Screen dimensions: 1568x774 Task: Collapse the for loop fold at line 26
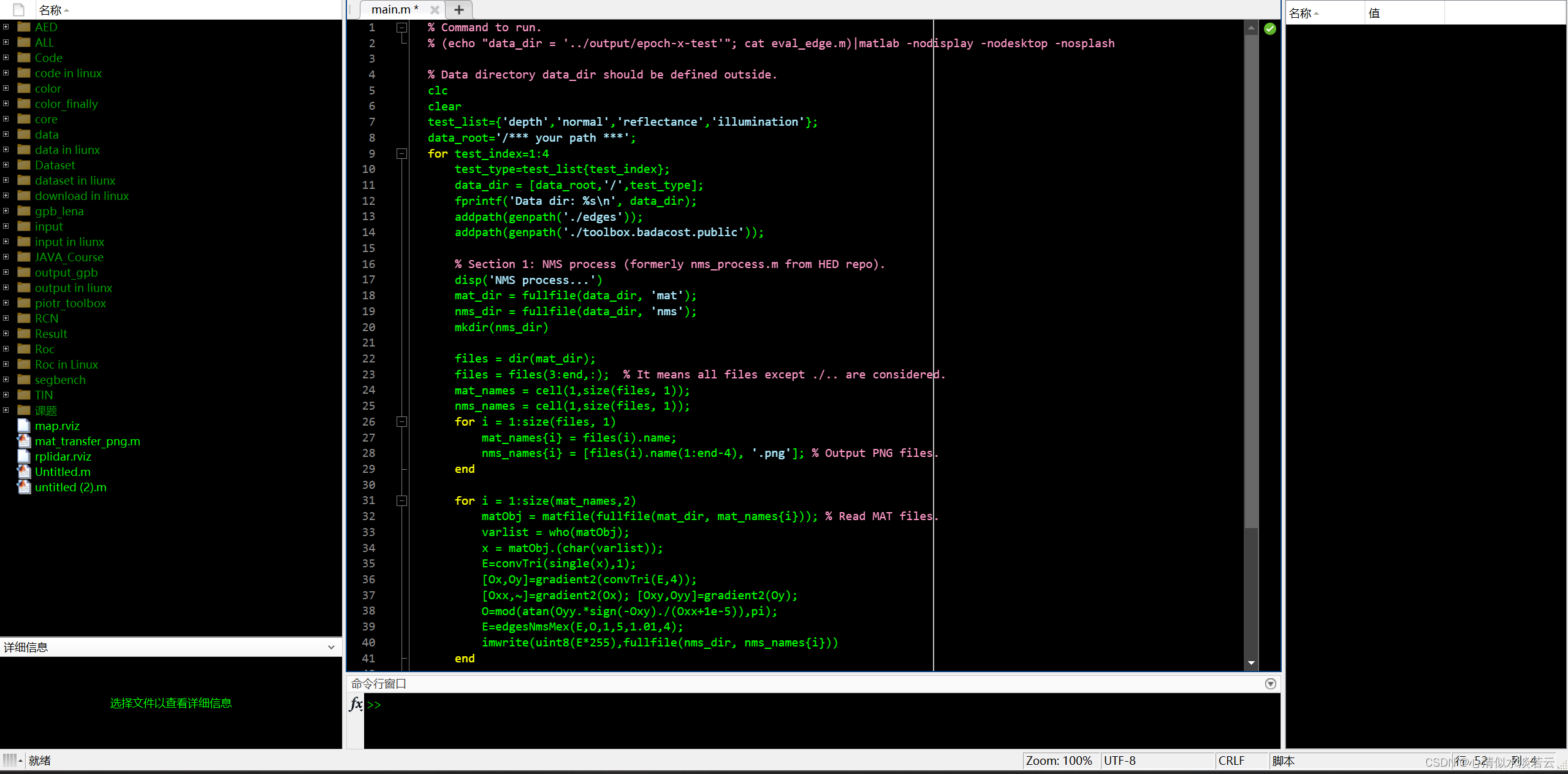pyautogui.click(x=402, y=422)
